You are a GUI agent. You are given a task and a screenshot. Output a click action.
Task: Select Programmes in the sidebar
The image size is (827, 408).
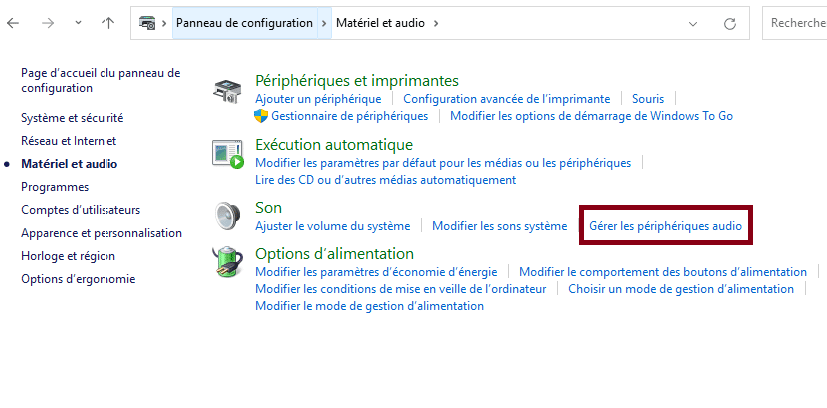(55, 187)
